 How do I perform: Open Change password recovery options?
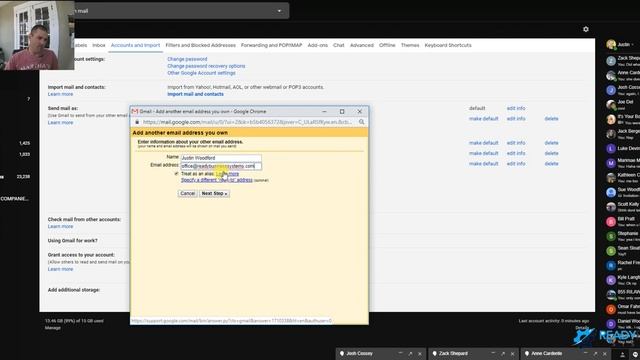pyautogui.click(x=206, y=66)
